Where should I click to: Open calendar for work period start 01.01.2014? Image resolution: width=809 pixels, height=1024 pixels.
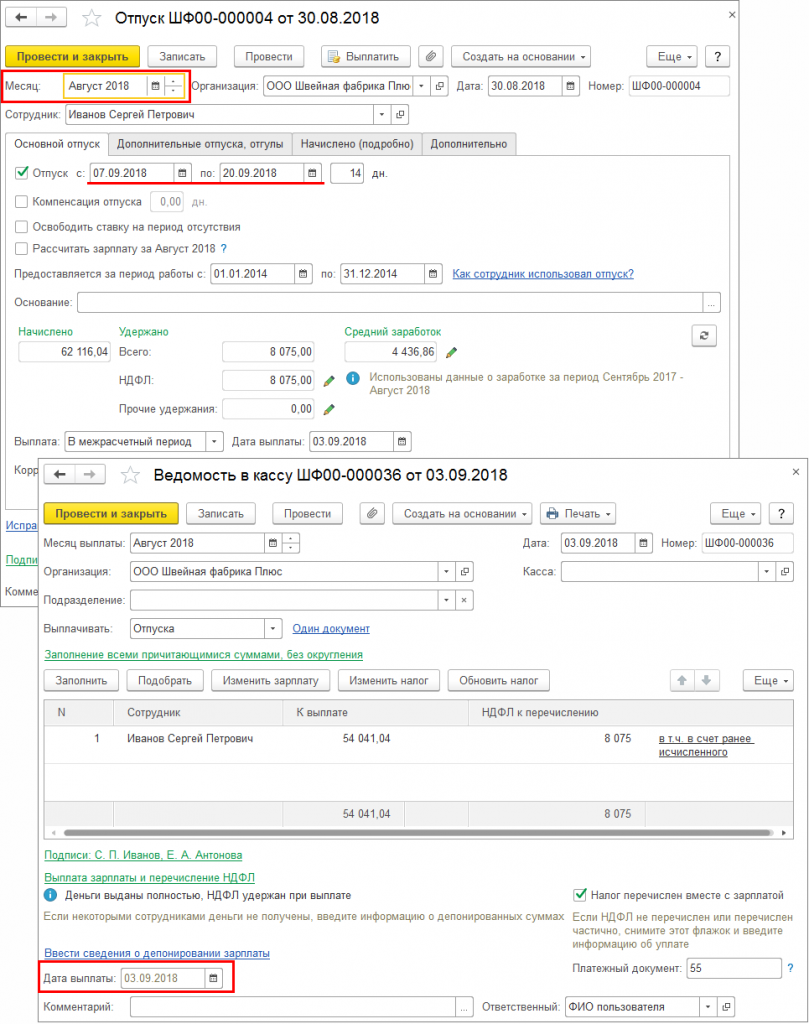(x=303, y=274)
